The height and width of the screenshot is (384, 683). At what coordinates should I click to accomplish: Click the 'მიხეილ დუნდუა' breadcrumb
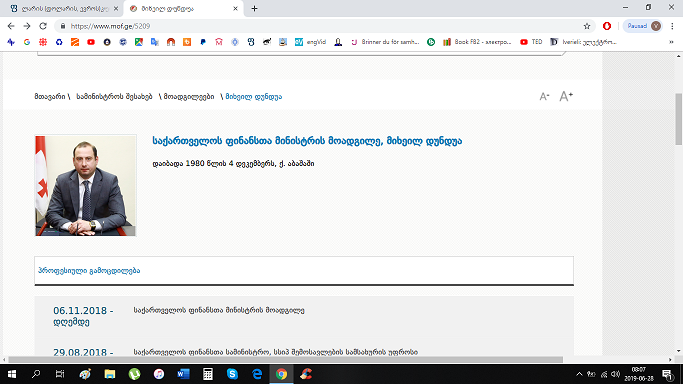254,97
